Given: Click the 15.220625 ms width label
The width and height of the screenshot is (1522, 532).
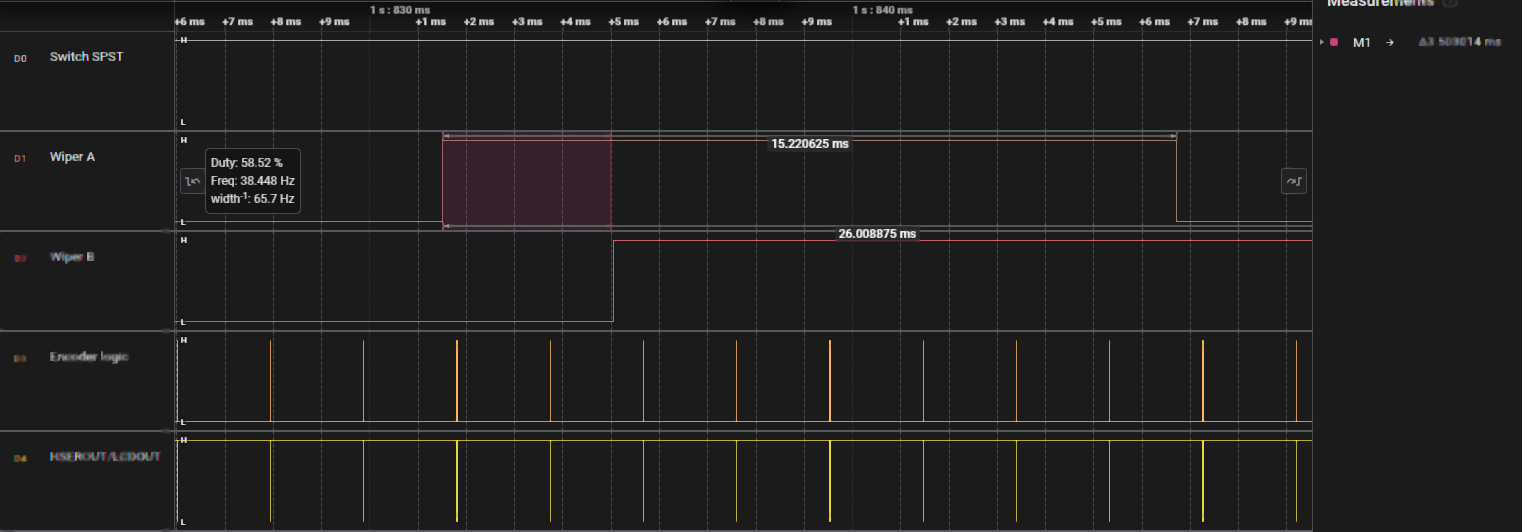Looking at the screenshot, I should click(809, 144).
